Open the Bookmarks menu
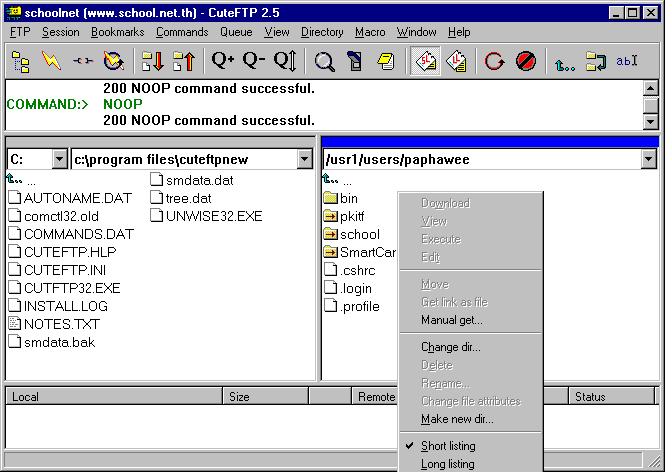 117,32
